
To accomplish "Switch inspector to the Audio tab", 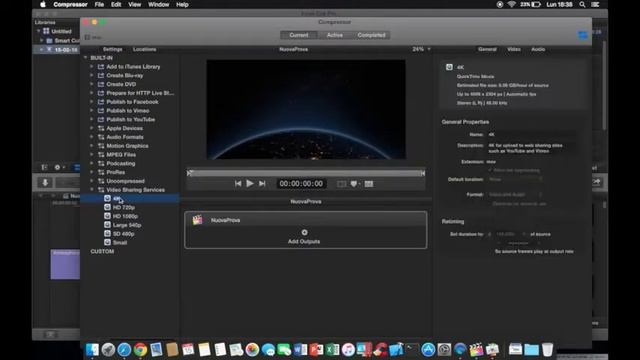I will point(538,49).
